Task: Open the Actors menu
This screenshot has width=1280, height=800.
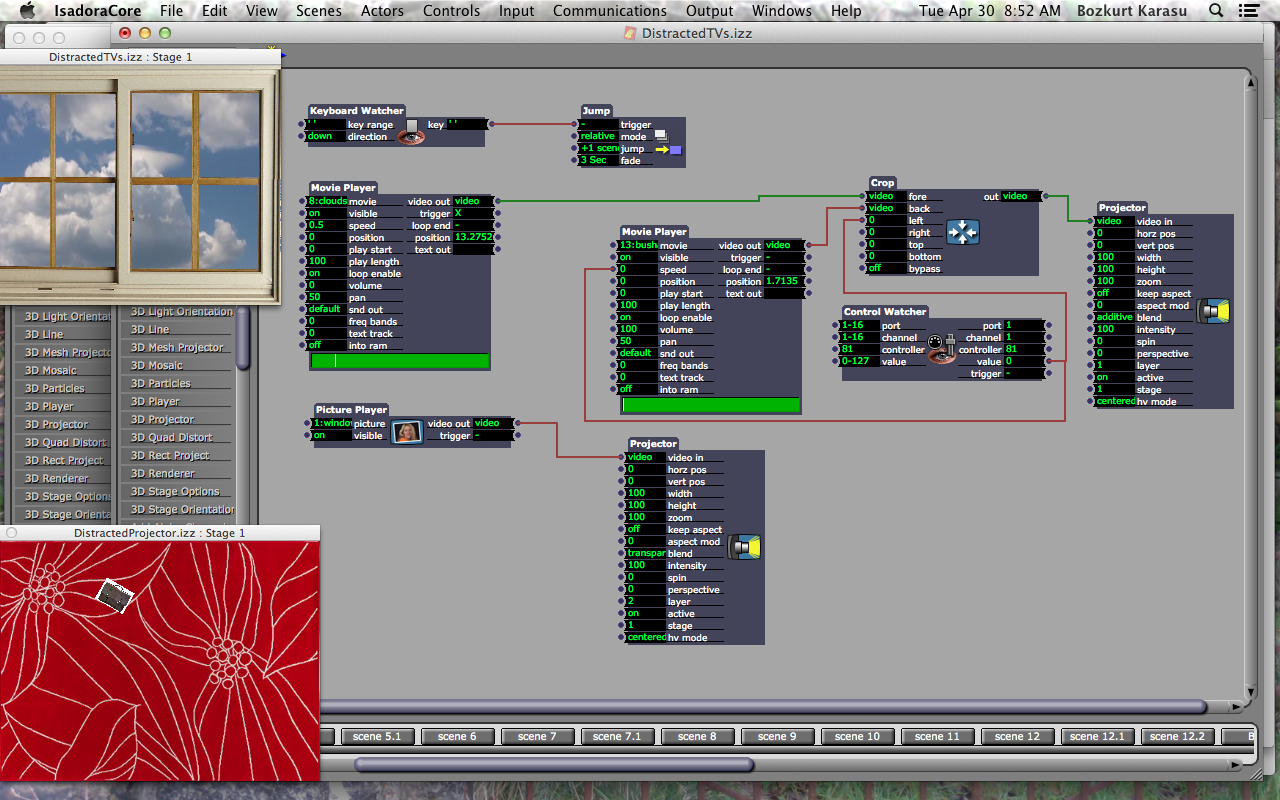Action: (x=382, y=11)
